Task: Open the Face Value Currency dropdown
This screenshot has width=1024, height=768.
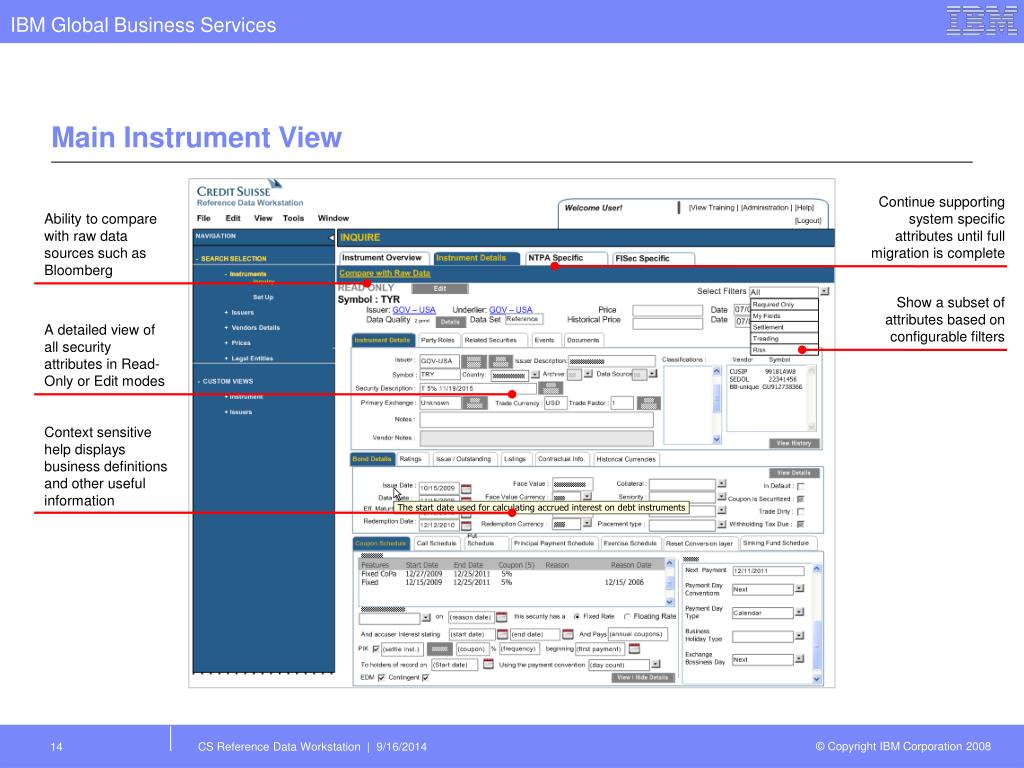Action: (586, 497)
